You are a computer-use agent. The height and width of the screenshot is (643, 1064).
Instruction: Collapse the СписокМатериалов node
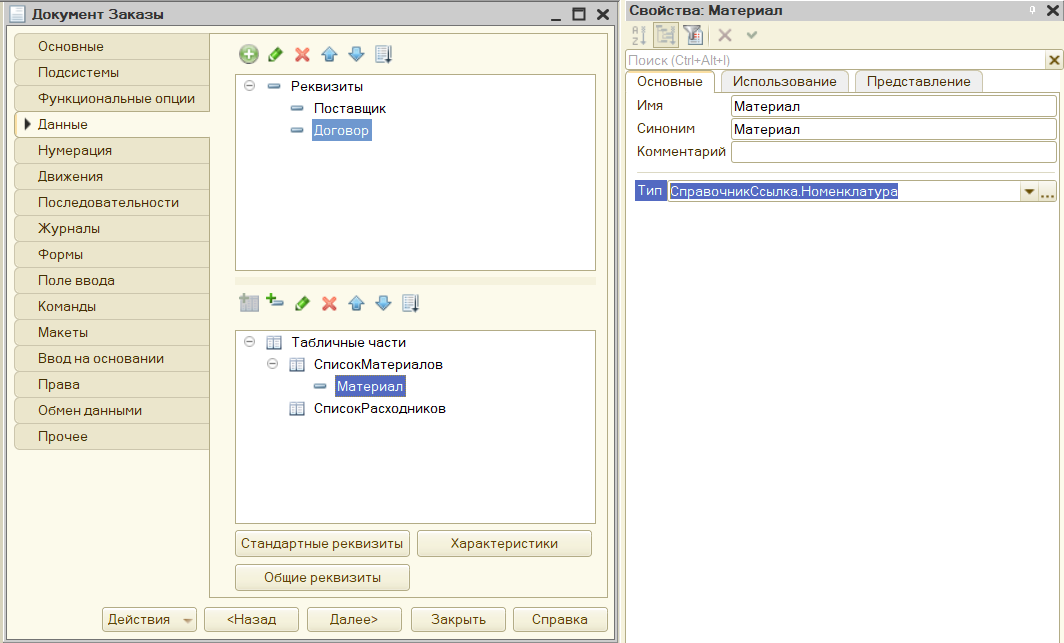(273, 364)
